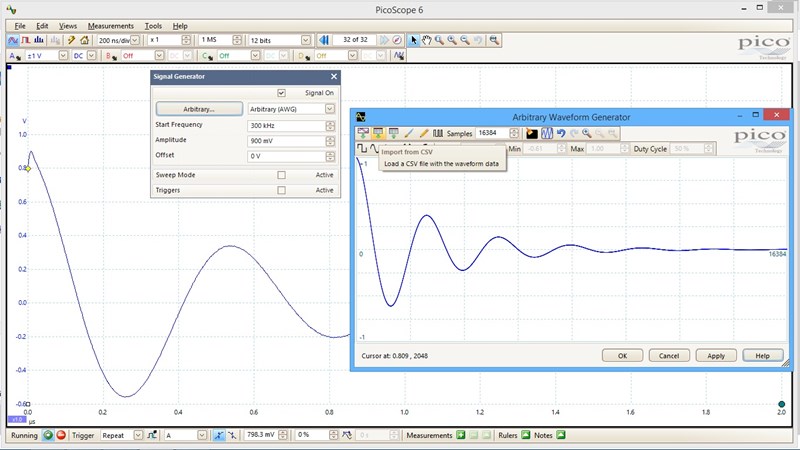
Task: Click the normalize waveform icon in AWG
Action: (547, 133)
